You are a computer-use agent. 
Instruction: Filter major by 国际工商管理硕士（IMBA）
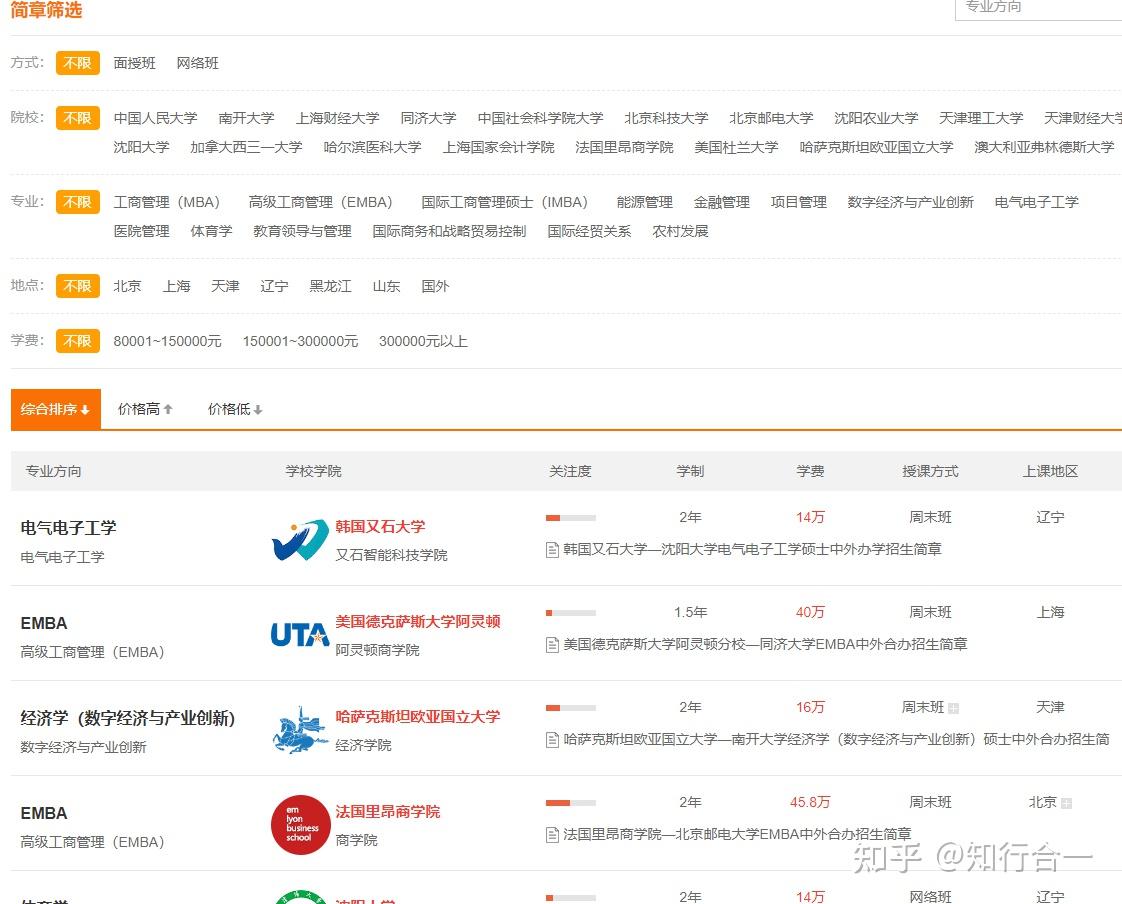tap(508, 203)
